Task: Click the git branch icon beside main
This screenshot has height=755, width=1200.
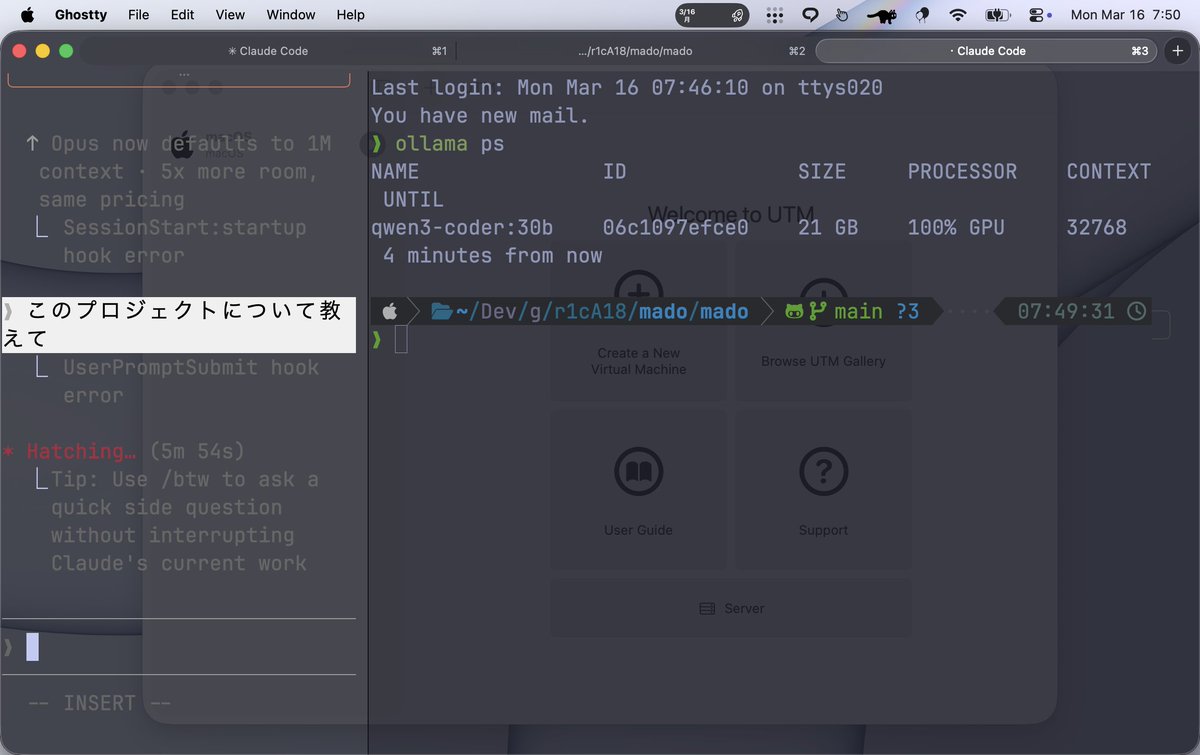Action: [818, 312]
